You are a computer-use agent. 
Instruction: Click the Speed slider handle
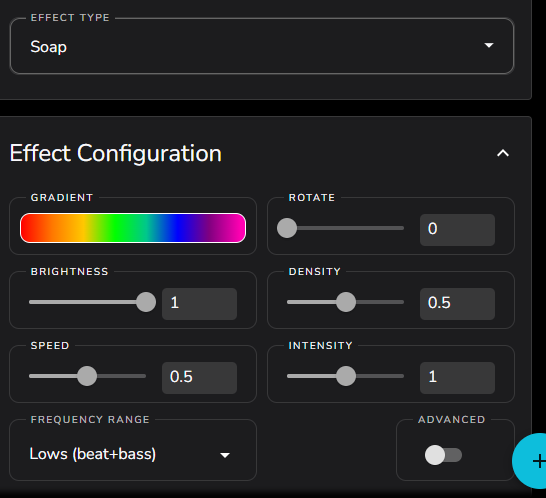(87, 376)
